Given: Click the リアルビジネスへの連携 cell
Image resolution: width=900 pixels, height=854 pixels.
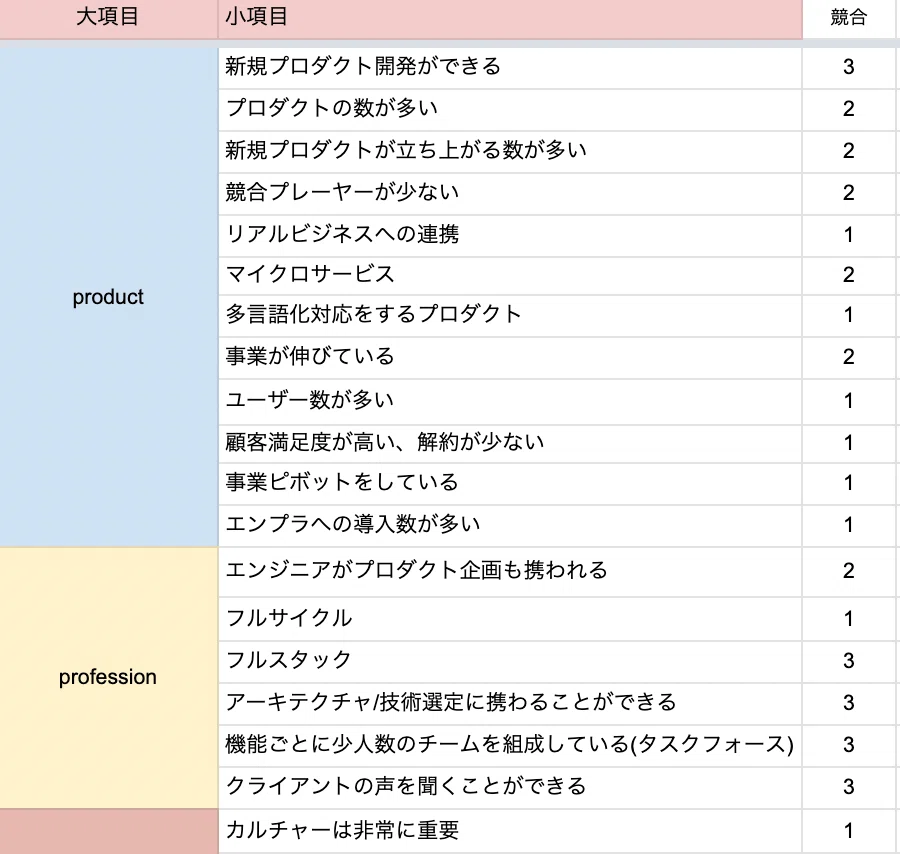Looking at the screenshot, I should coord(510,235).
